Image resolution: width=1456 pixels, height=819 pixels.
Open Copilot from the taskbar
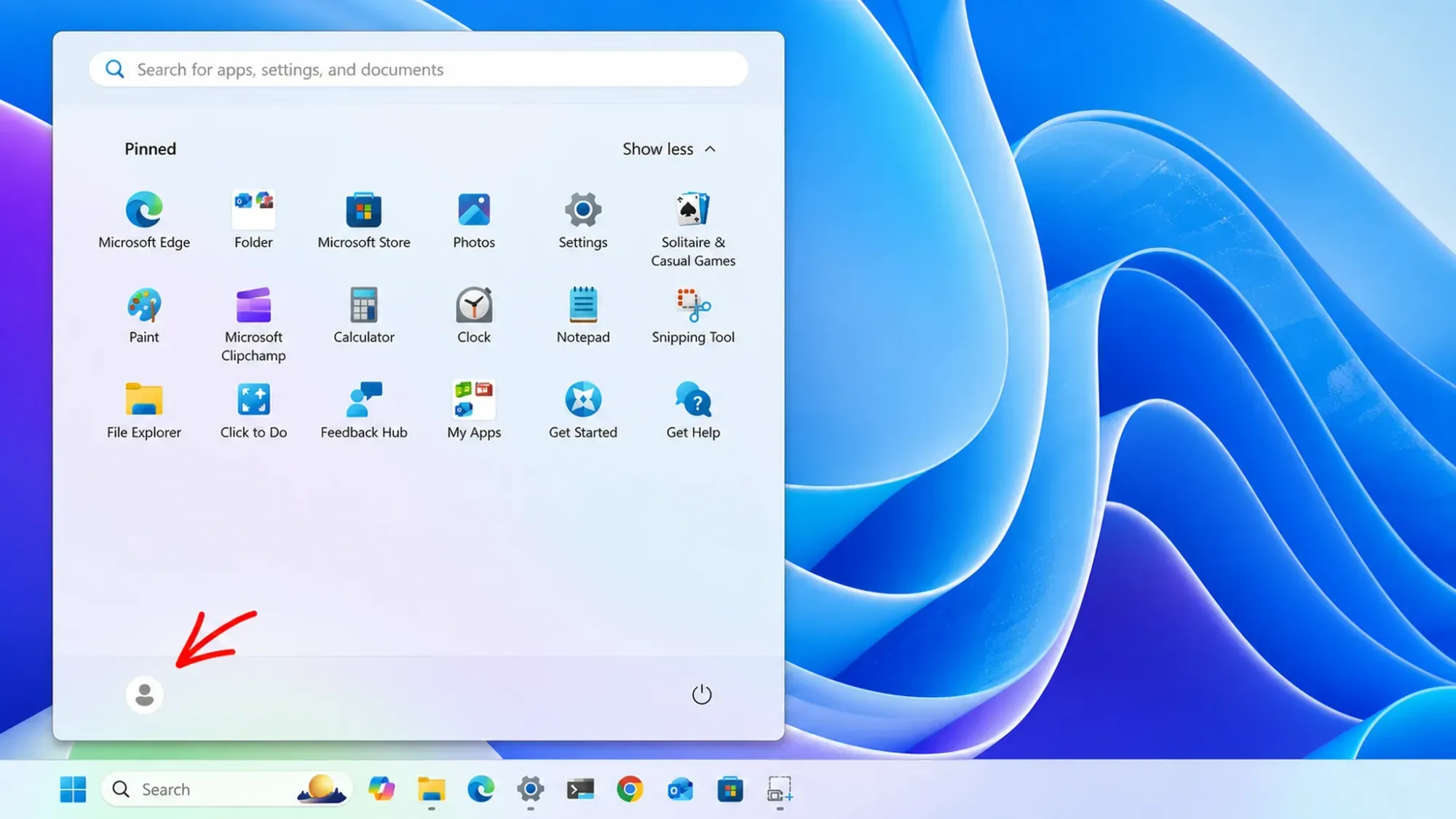coord(381,789)
